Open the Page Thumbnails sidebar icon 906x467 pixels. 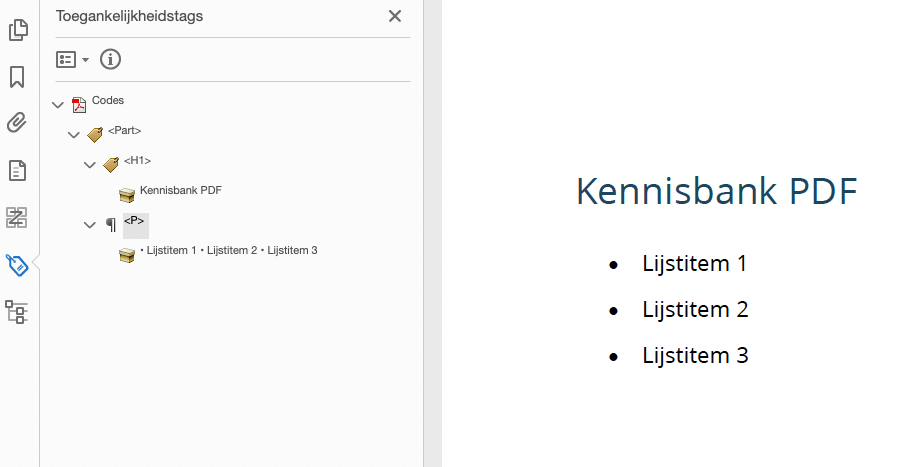click(18, 30)
